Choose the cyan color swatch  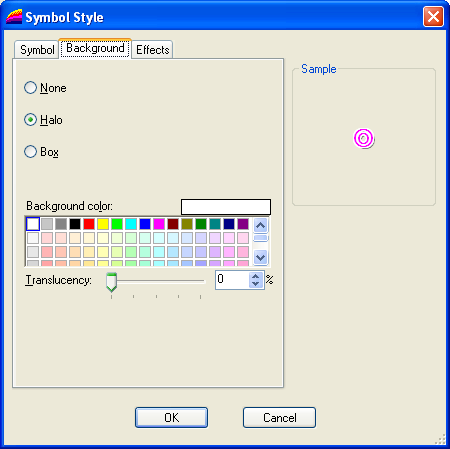[x=131, y=224]
